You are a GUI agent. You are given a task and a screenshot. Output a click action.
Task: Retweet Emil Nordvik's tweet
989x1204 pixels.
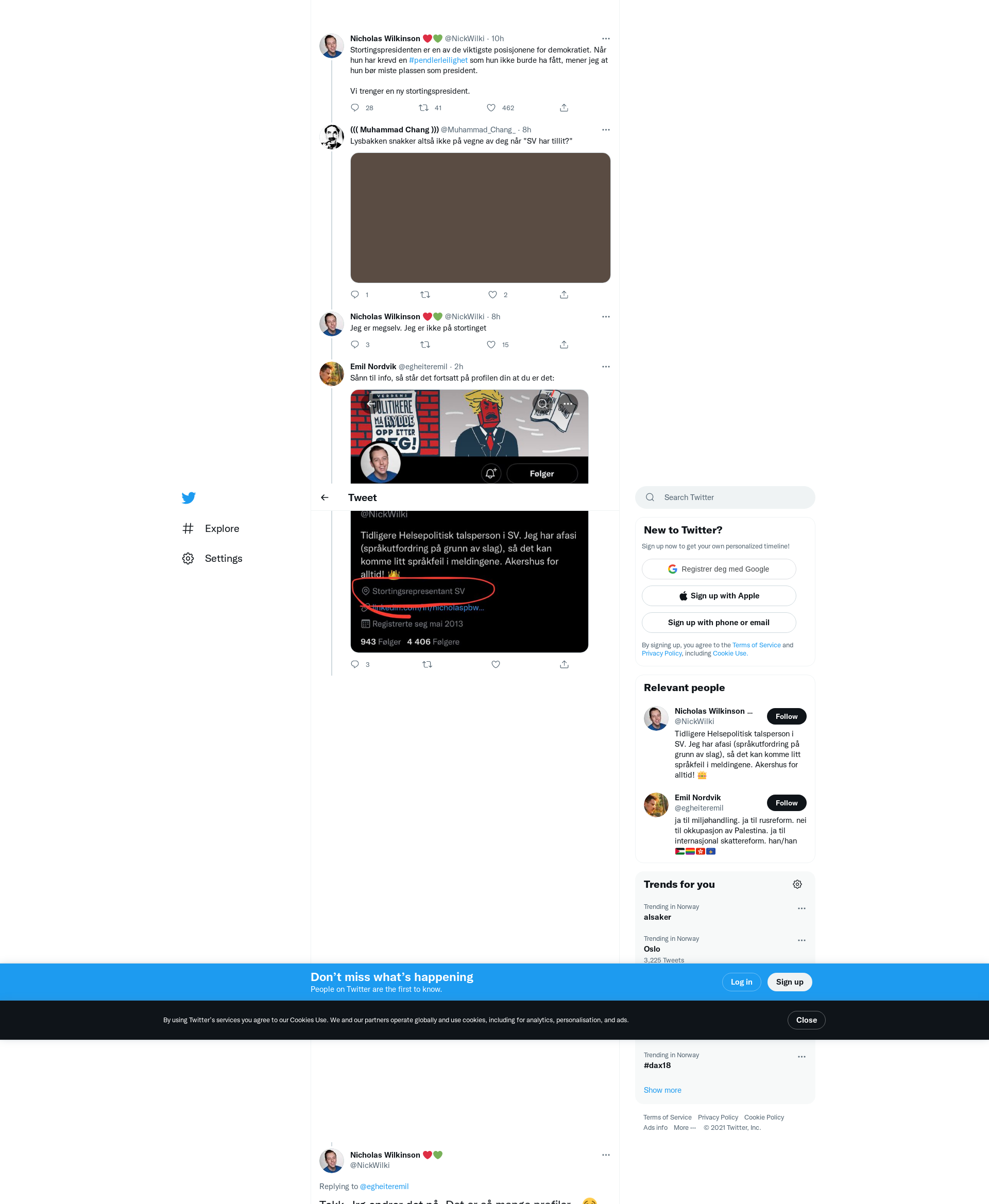(427, 664)
